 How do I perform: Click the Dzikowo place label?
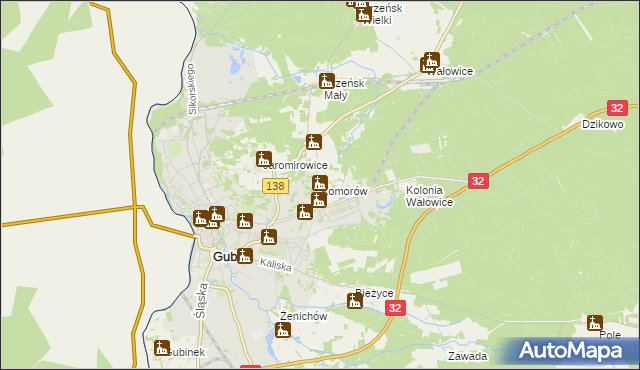pos(602,124)
